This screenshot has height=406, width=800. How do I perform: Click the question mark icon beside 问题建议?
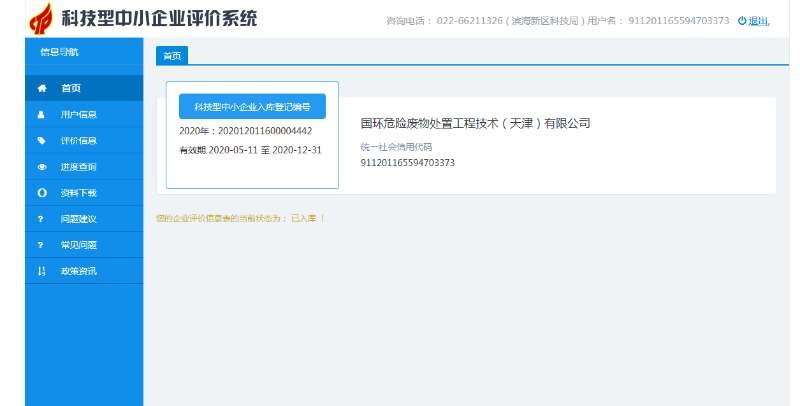click(x=41, y=218)
